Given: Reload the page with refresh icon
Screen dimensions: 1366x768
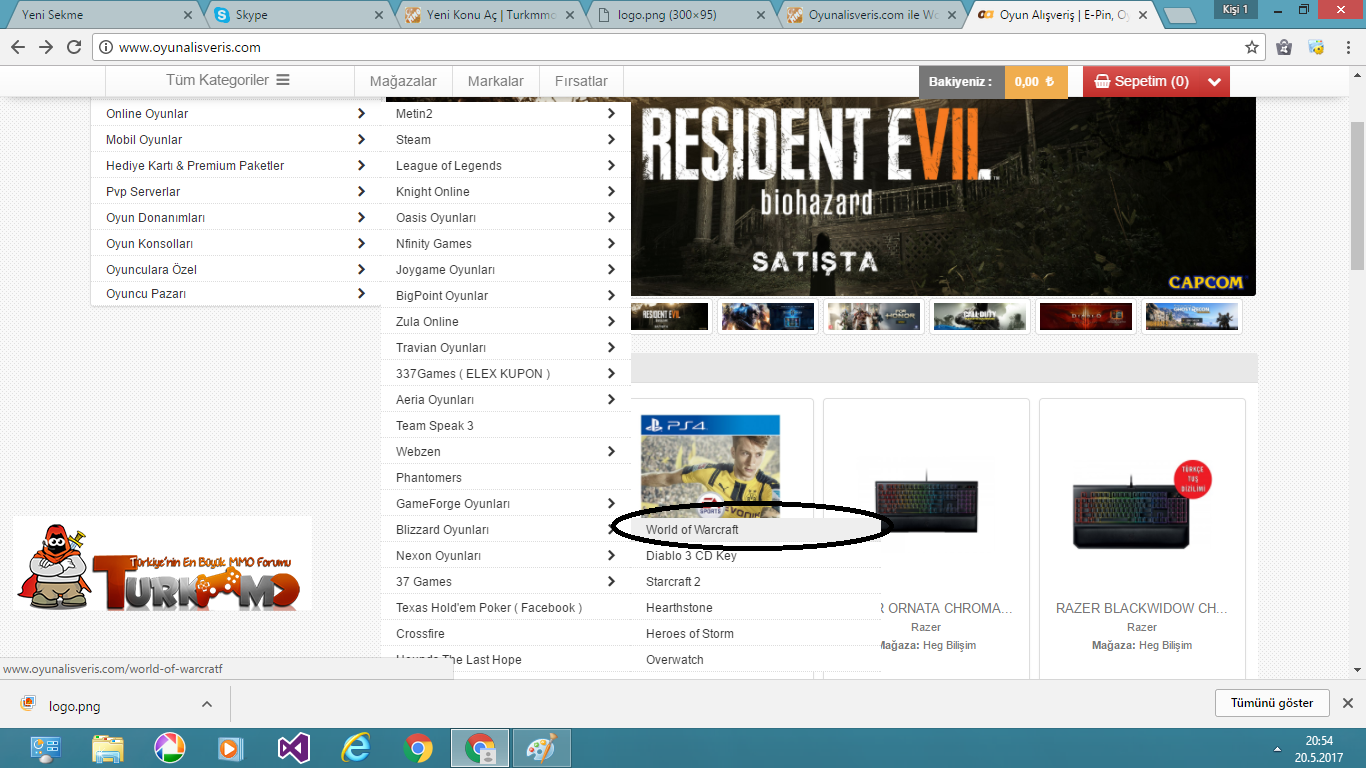Looking at the screenshot, I should tap(74, 47).
